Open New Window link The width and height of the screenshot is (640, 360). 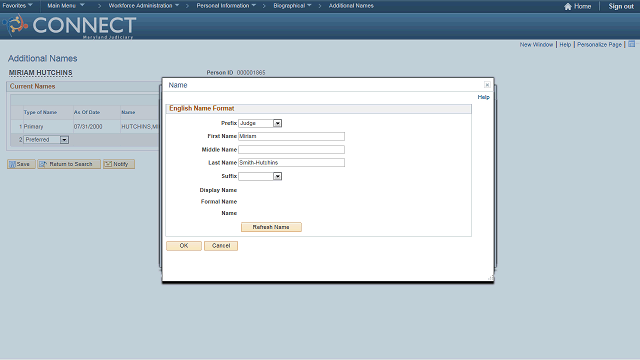(536, 44)
